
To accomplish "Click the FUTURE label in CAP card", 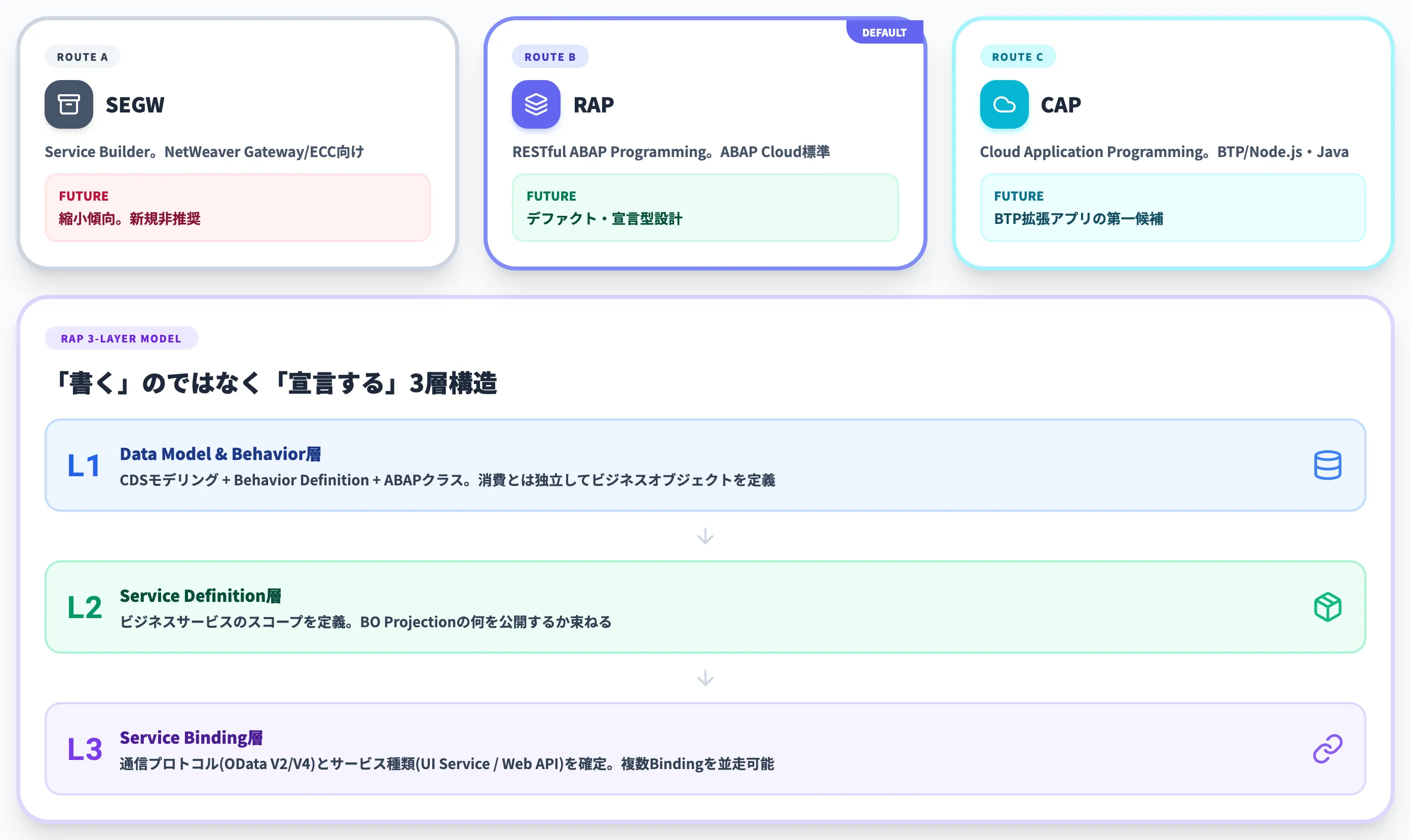I will [x=1019, y=196].
